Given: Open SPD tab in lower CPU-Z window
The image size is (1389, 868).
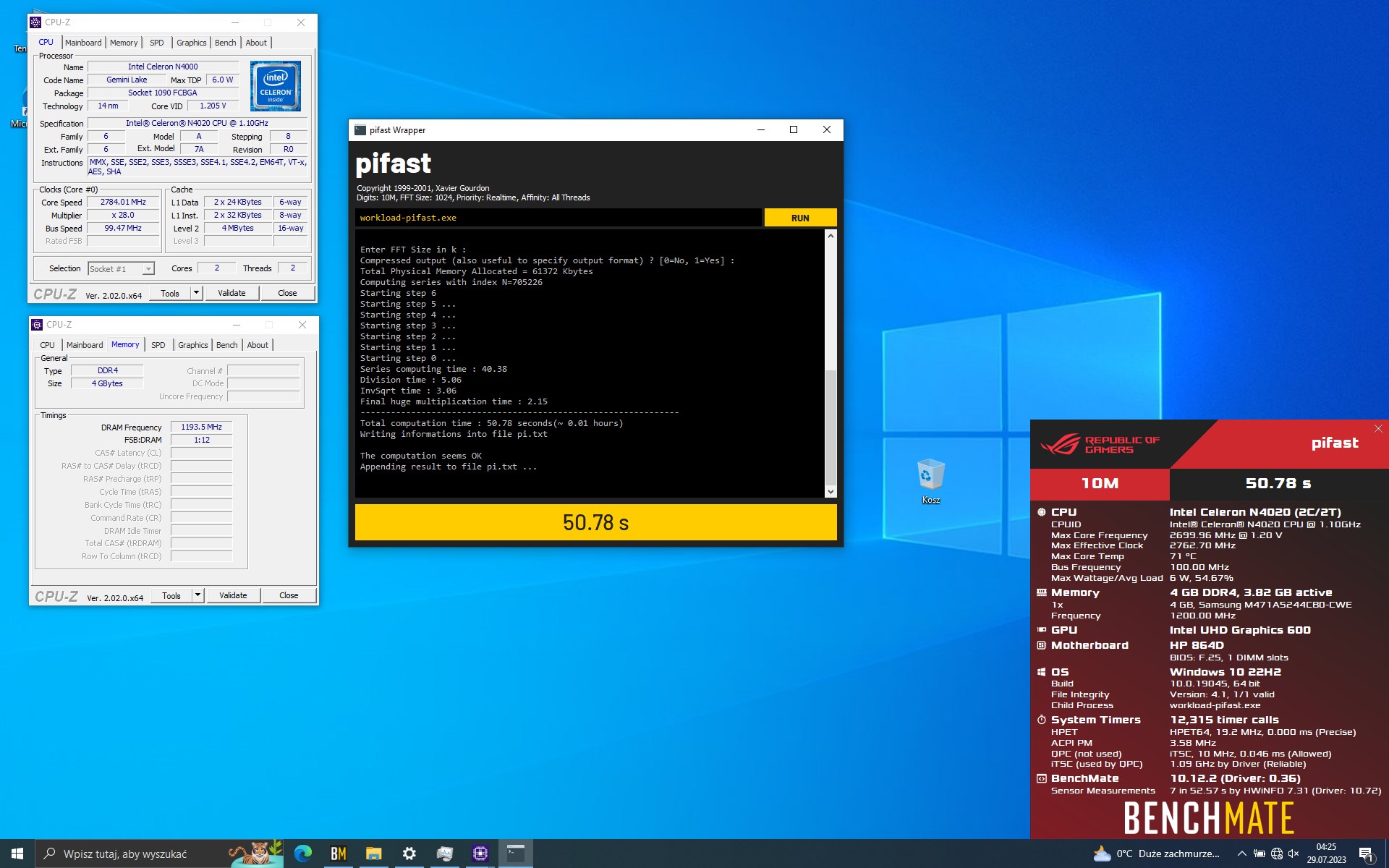Looking at the screenshot, I should tap(158, 345).
